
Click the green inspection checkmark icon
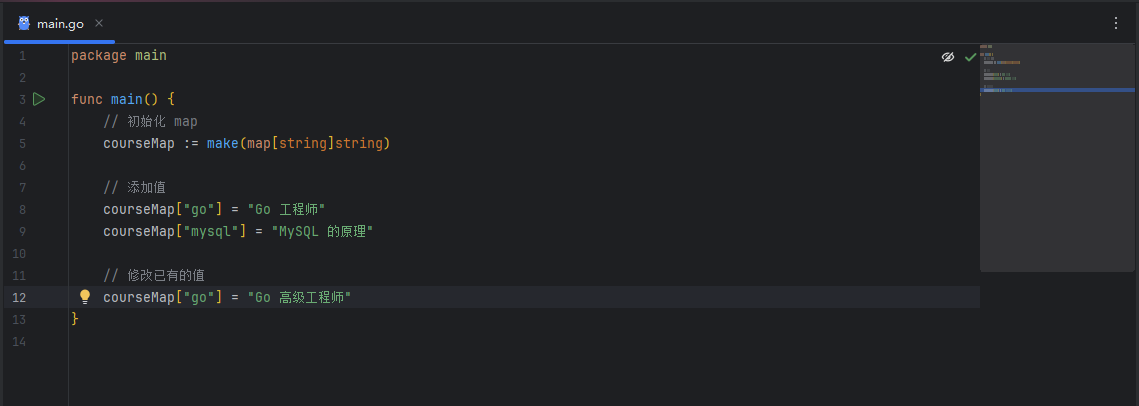970,57
